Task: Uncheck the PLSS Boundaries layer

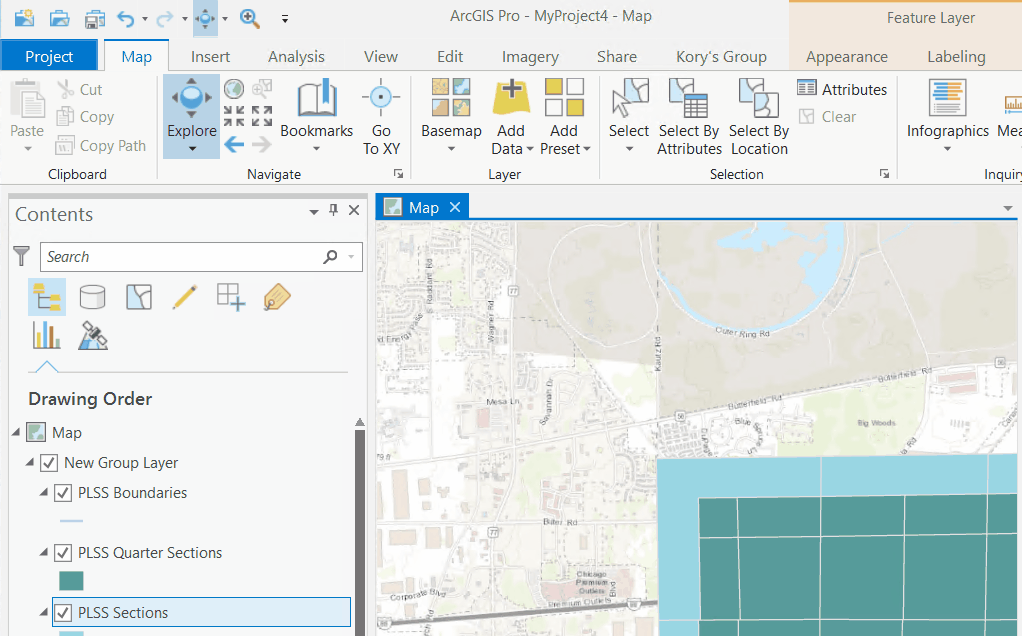Action: (64, 492)
